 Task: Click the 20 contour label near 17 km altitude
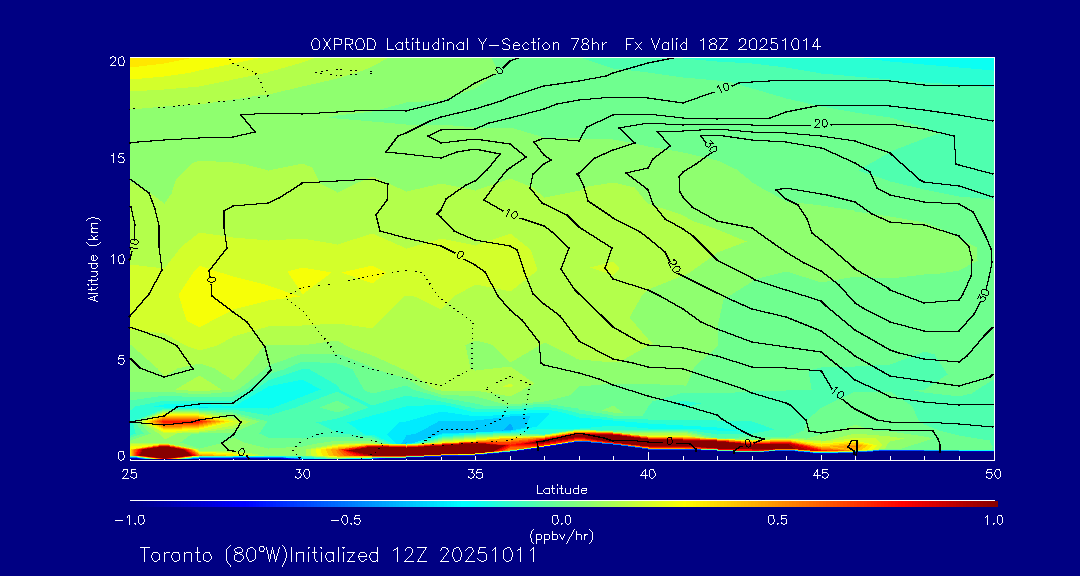tap(822, 123)
